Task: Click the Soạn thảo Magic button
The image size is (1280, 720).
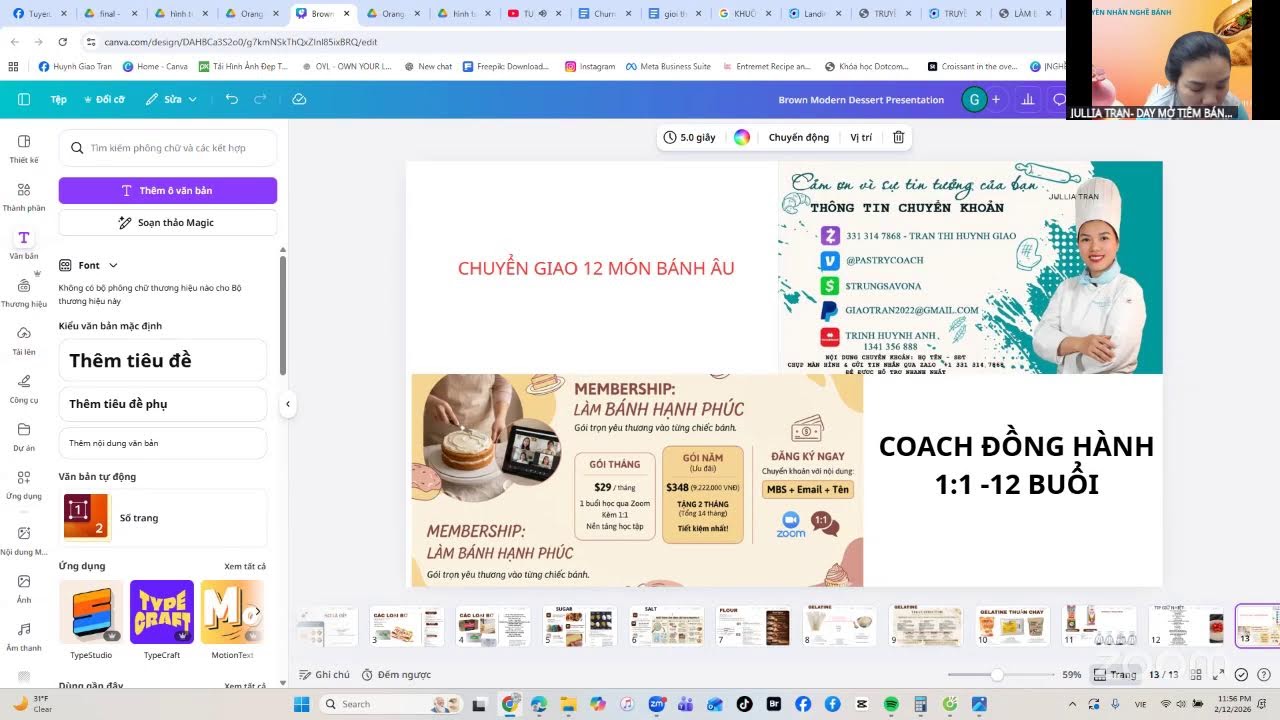Action: coord(168,222)
